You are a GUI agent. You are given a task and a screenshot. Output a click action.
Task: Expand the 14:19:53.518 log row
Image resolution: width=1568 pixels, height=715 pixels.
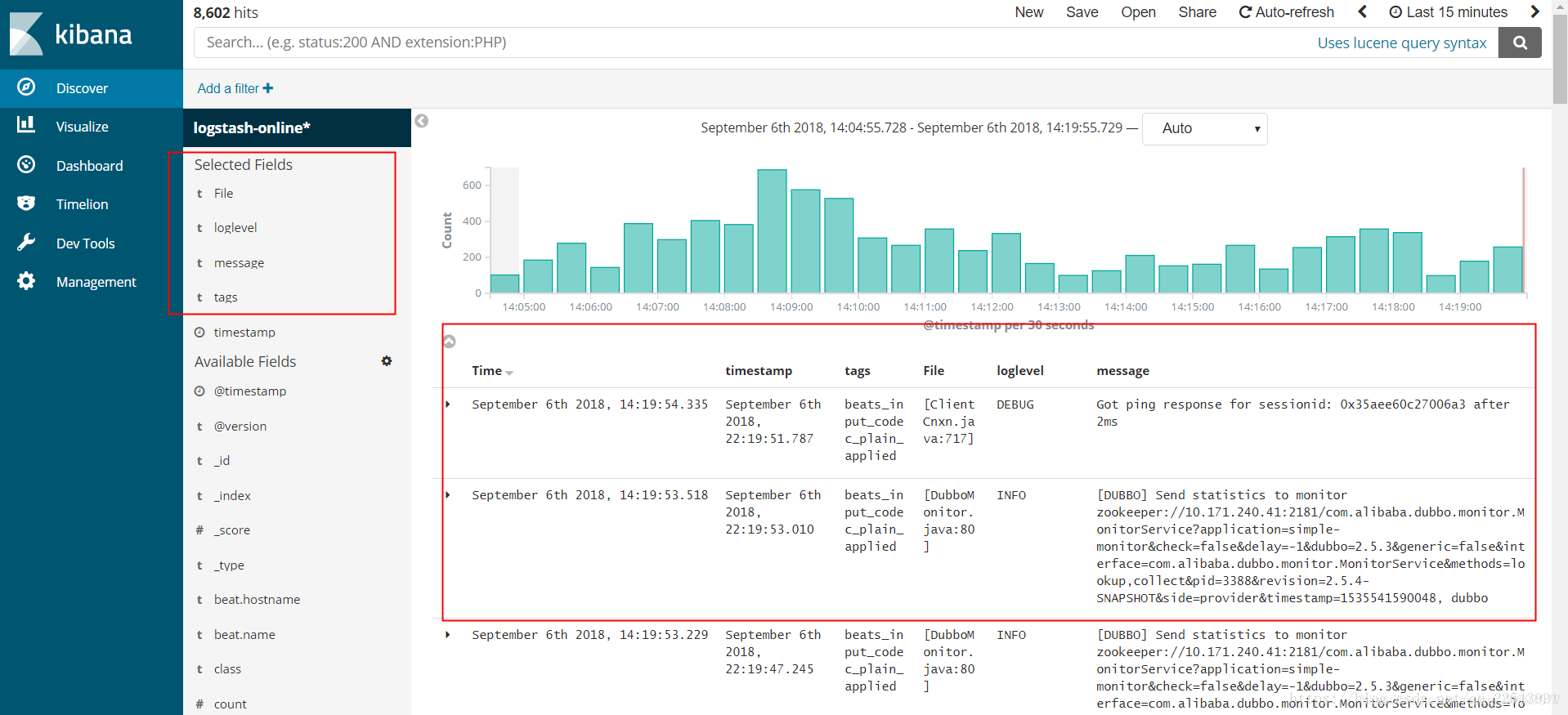tap(448, 495)
